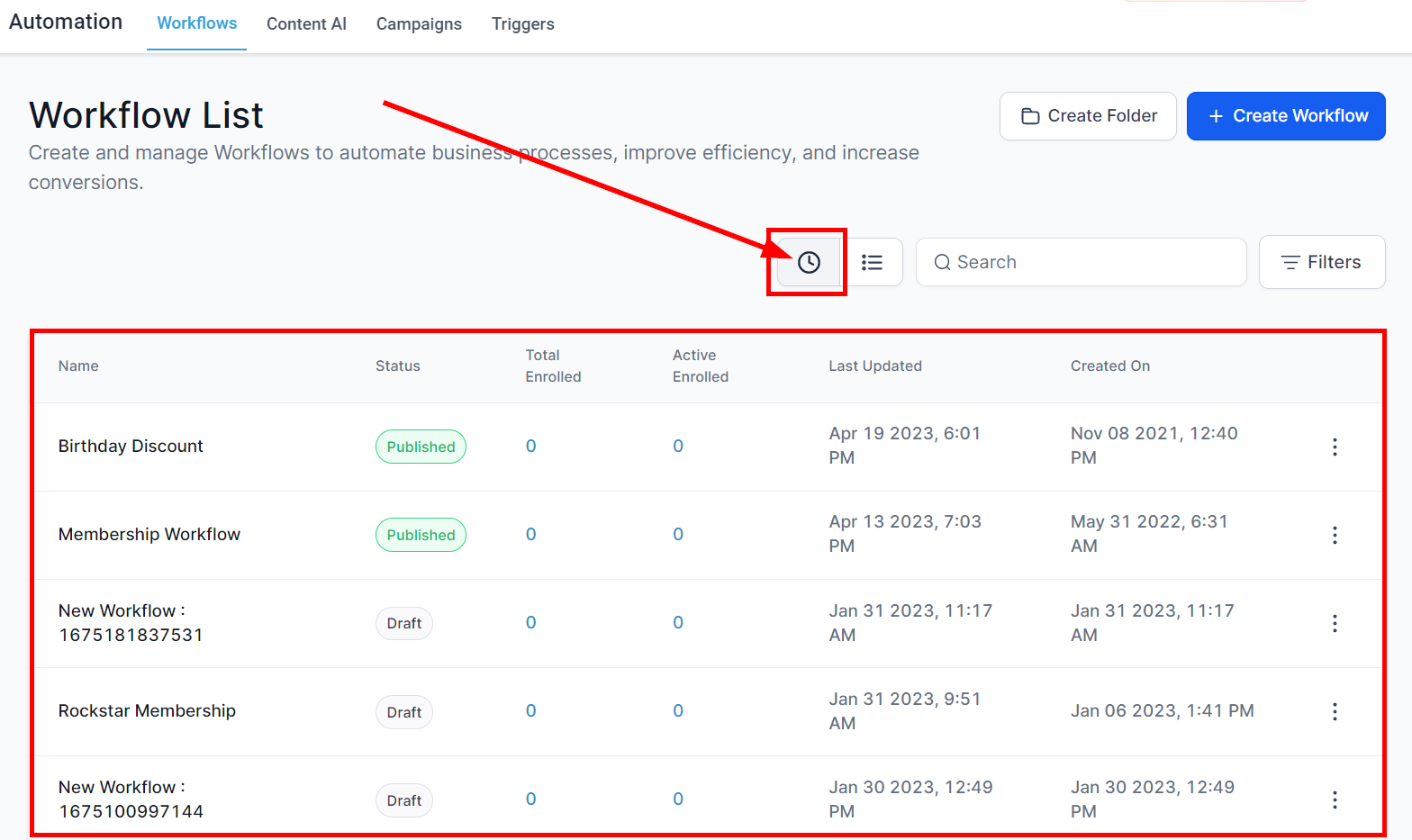The height and width of the screenshot is (840, 1412).
Task: Click the Create Folder button
Action: pos(1087,116)
